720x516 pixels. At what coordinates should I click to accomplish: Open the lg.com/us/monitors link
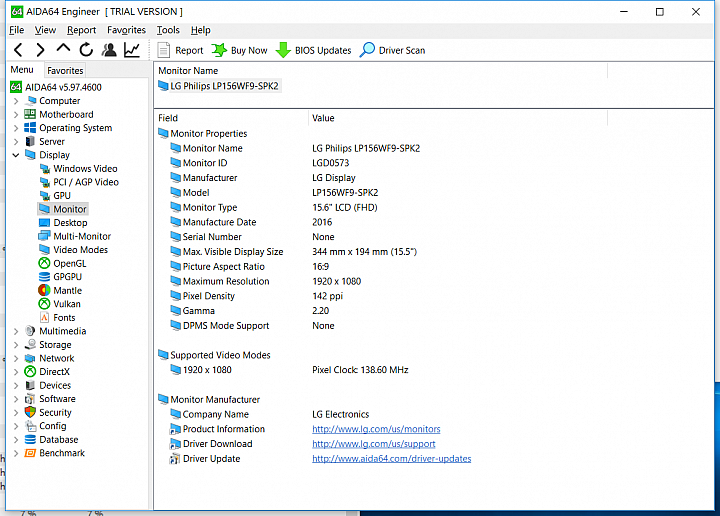tap(376, 429)
